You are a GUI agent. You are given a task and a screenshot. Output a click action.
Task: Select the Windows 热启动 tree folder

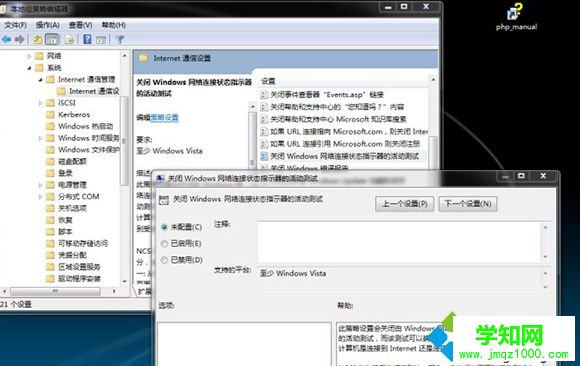[86, 126]
